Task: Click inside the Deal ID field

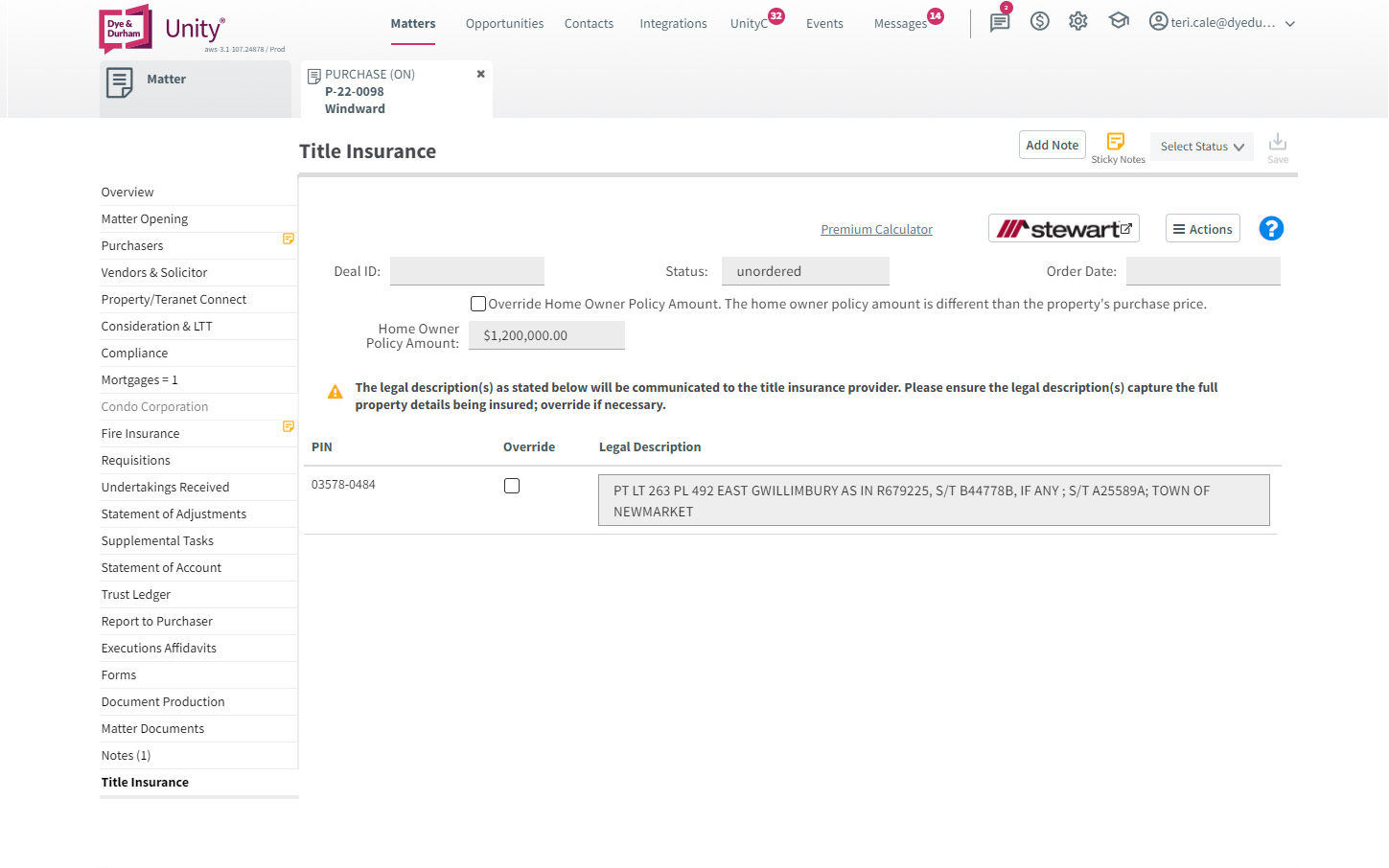Action: point(467,271)
